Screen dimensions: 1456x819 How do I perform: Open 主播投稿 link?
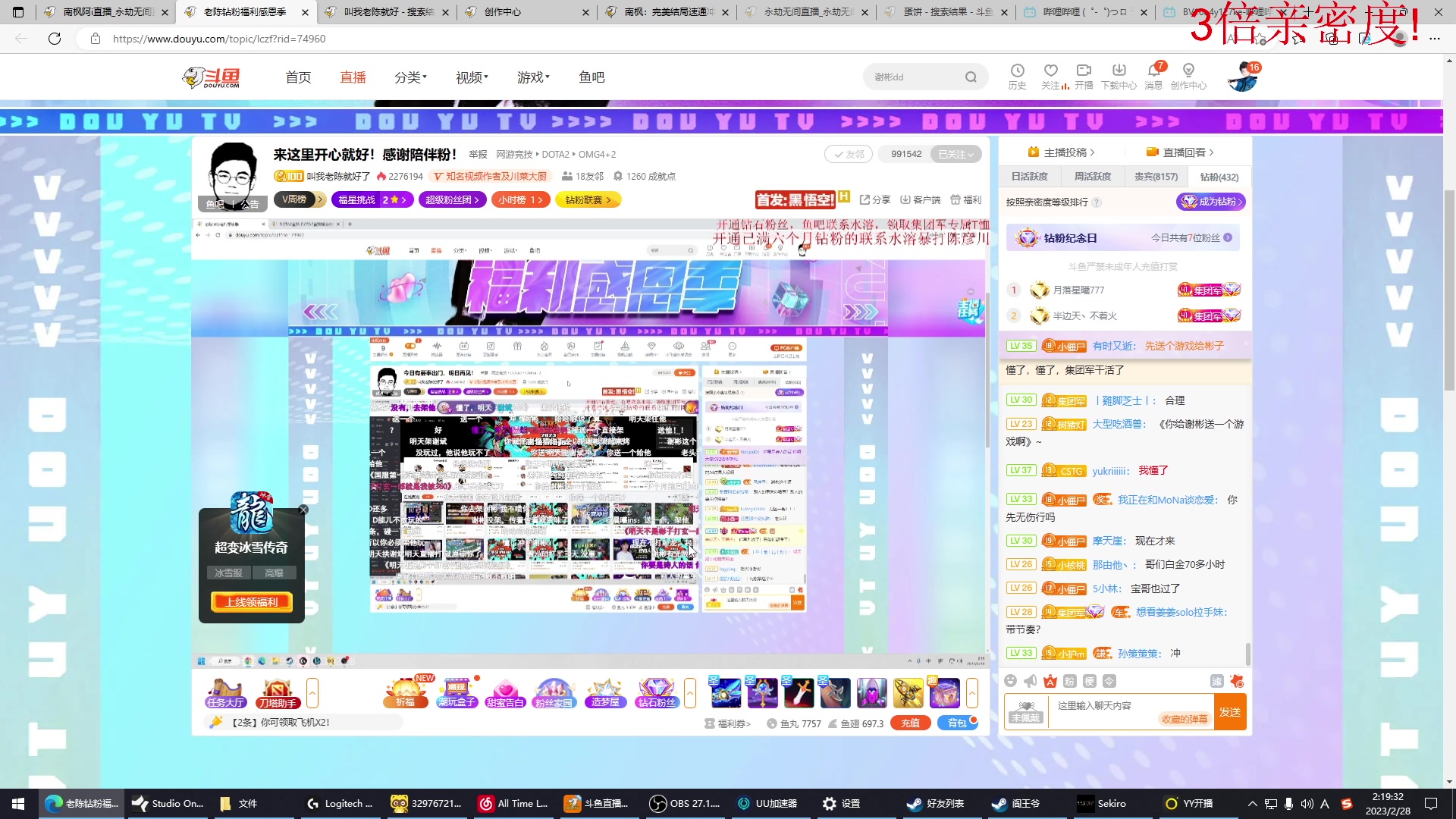pos(1061,152)
